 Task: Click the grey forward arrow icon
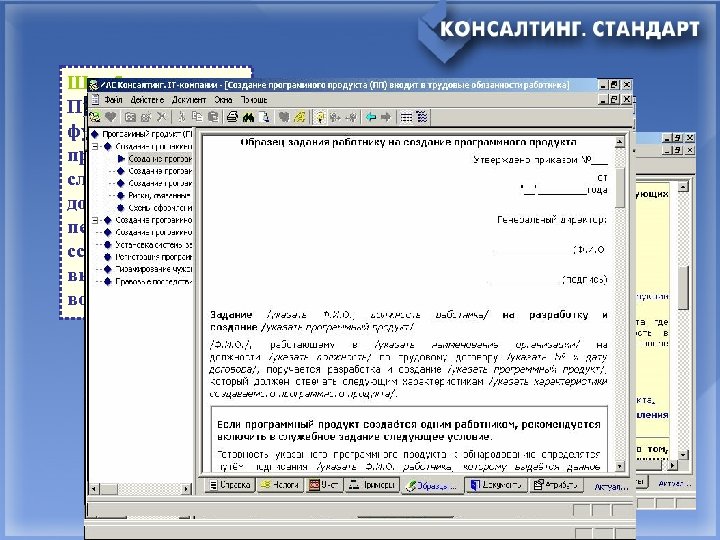pos(386,117)
